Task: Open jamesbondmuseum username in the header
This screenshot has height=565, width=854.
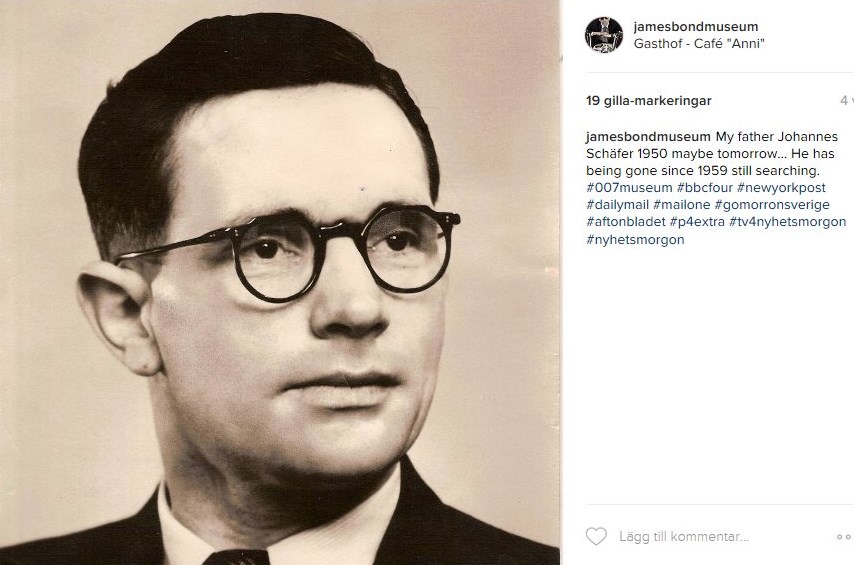Action: coord(696,27)
